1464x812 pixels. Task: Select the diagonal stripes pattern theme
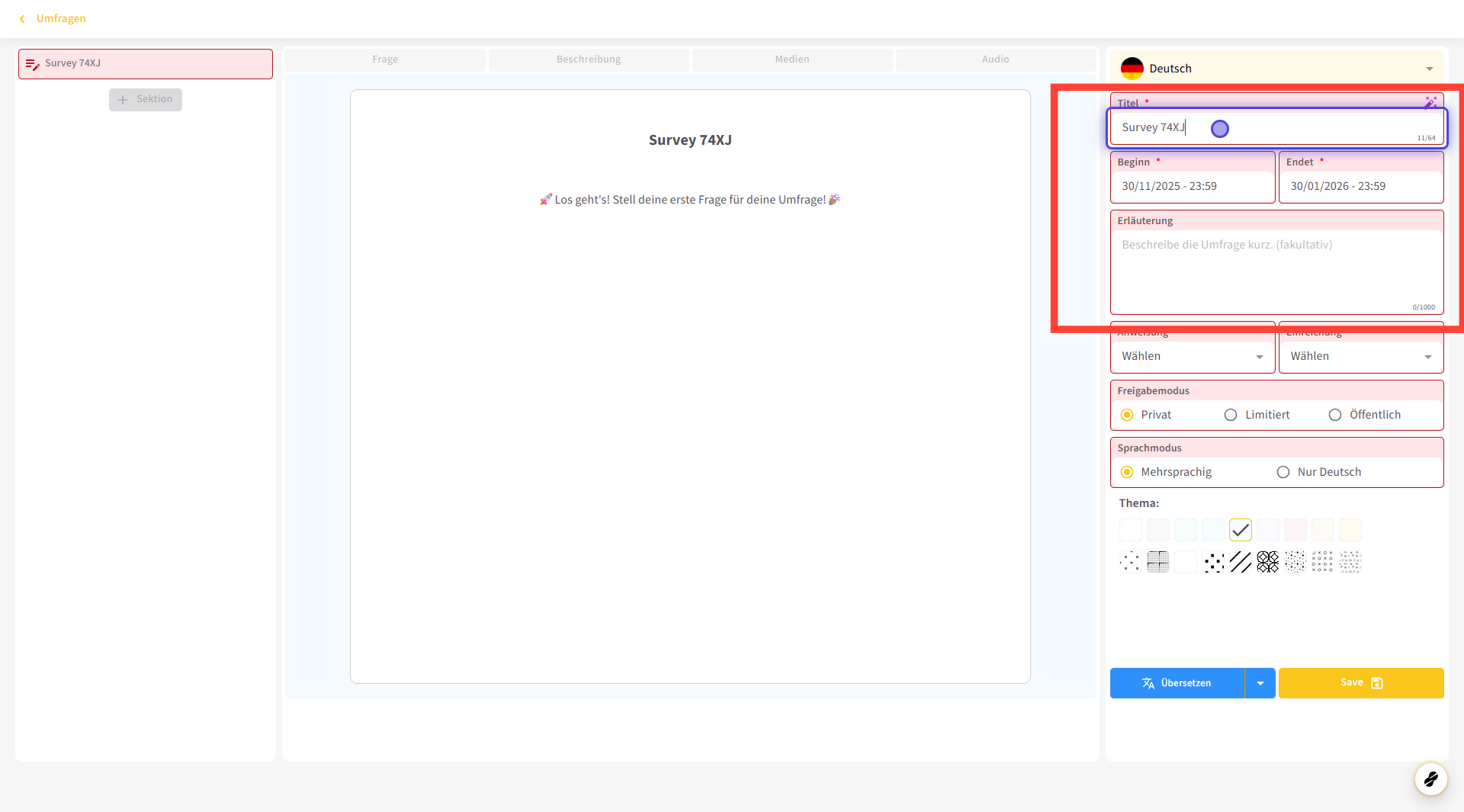point(1241,562)
